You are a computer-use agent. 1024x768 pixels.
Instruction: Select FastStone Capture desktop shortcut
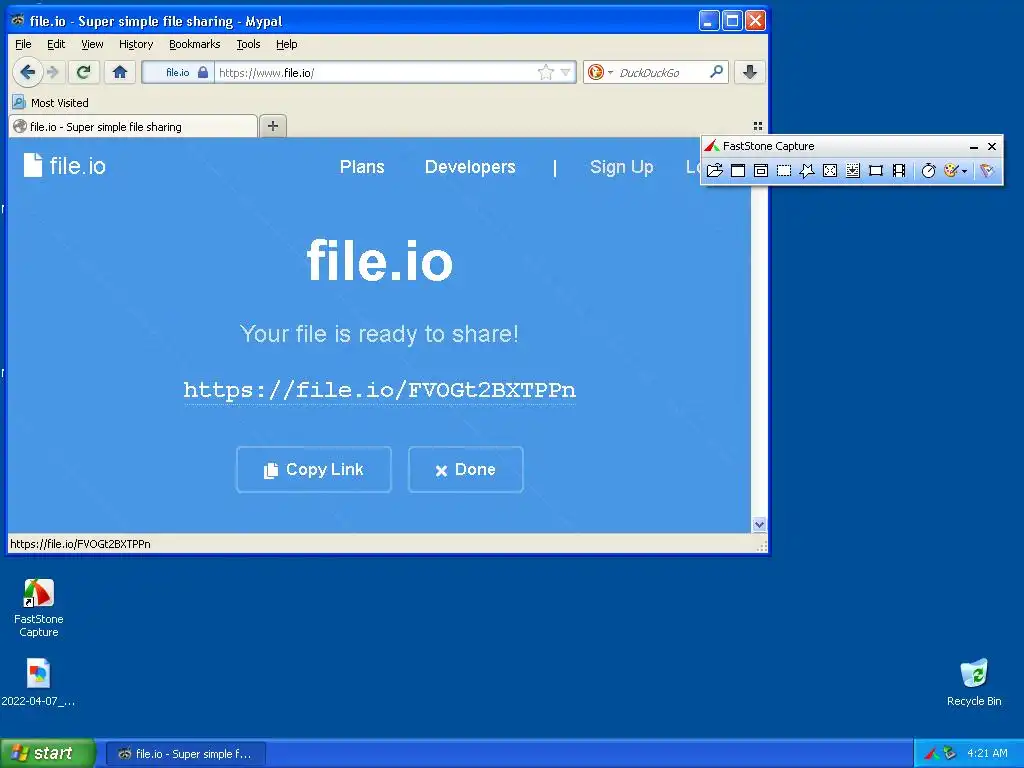click(39, 608)
